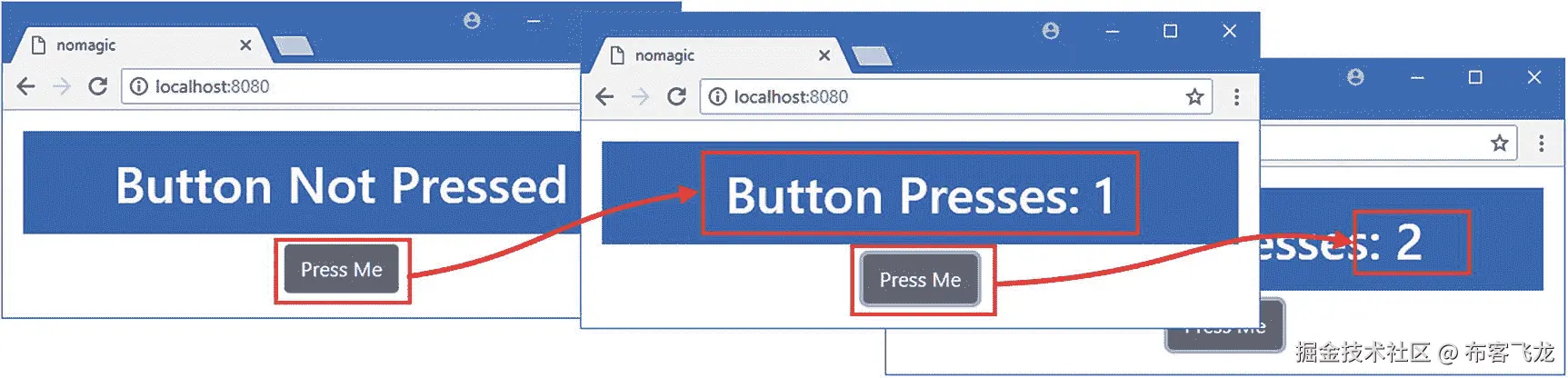
Task: Click the site info icon in the left address bar
Action: click(138, 86)
